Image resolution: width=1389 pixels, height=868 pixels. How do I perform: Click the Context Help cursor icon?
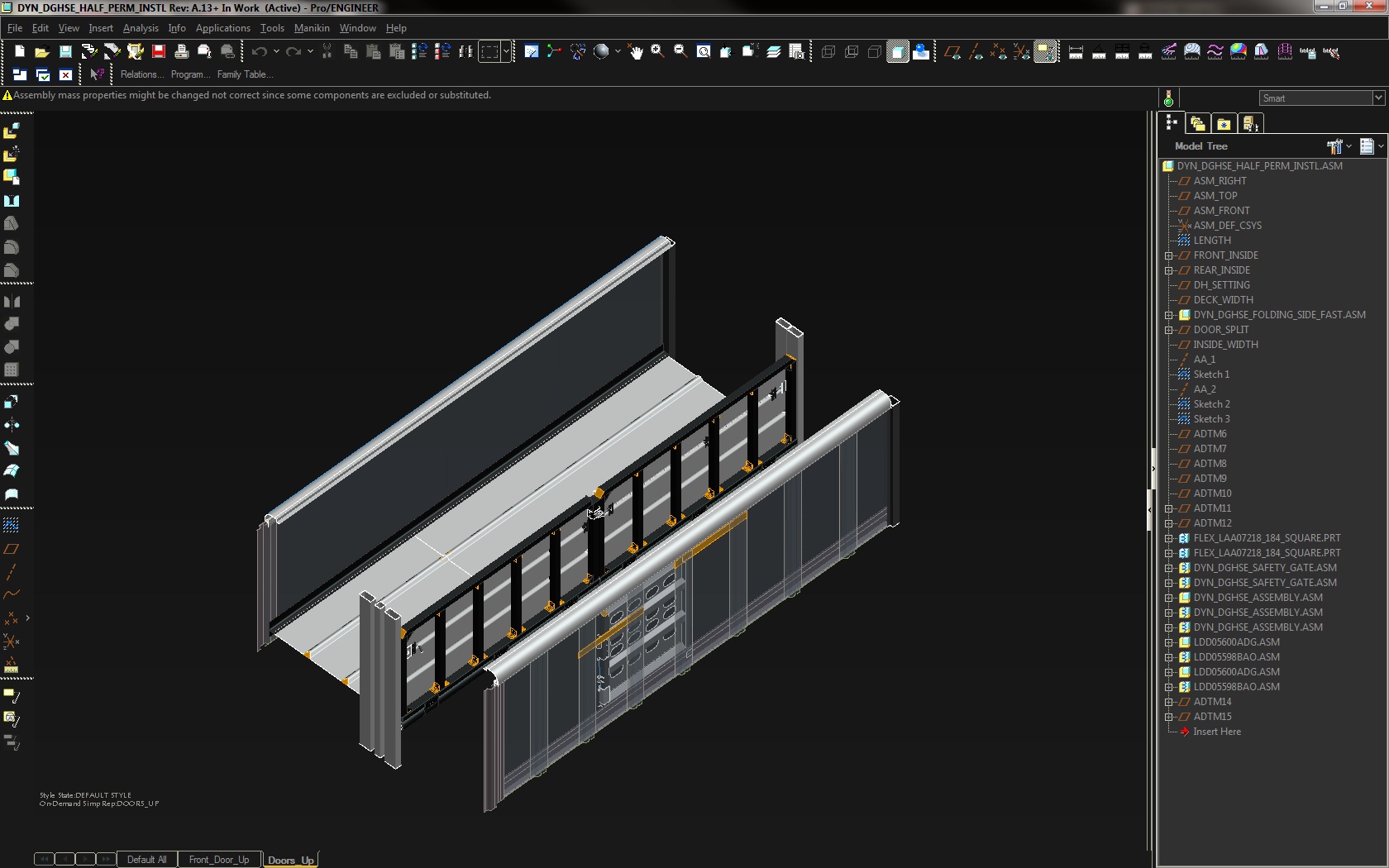pos(97,74)
